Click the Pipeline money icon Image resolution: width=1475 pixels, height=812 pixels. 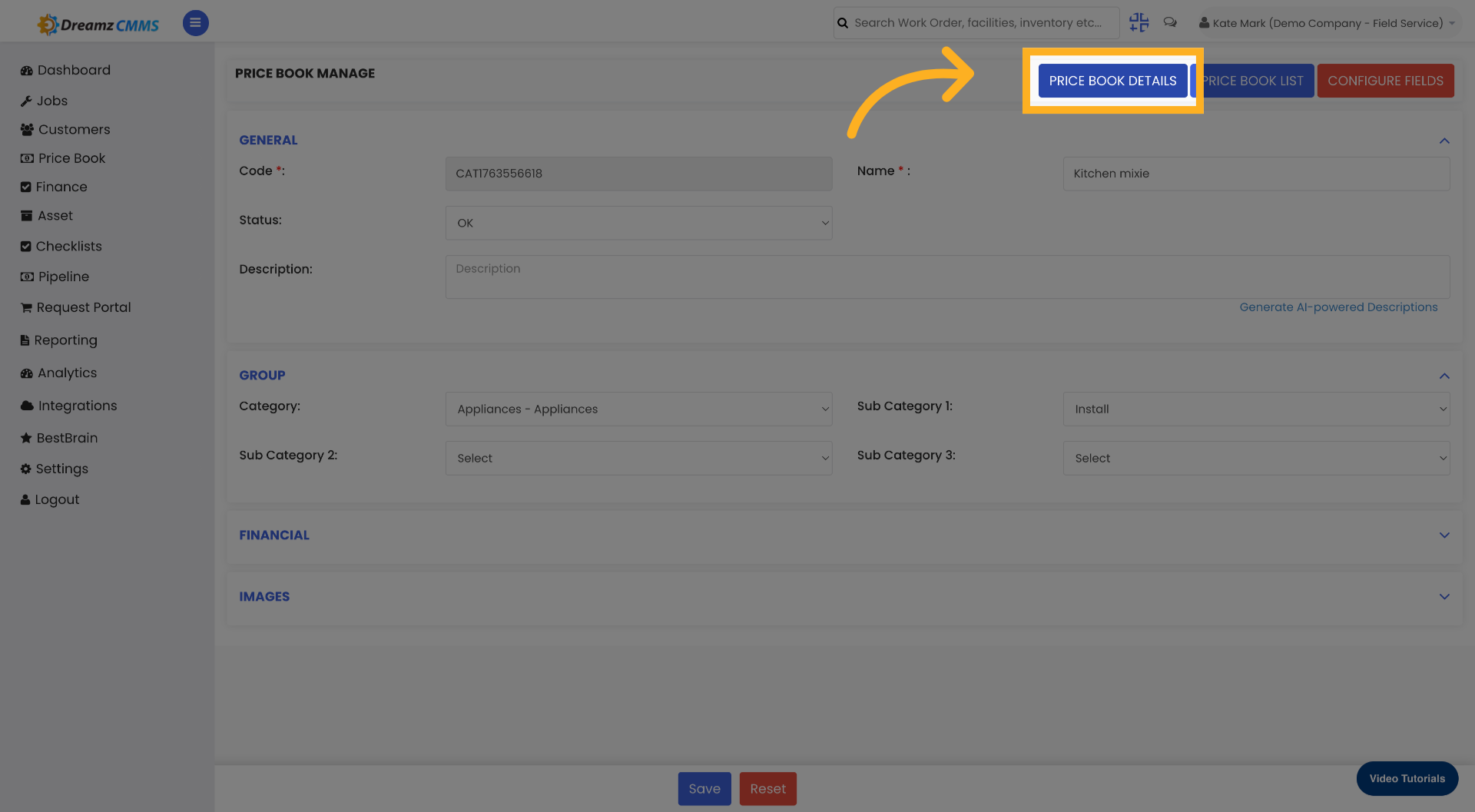(x=28, y=277)
